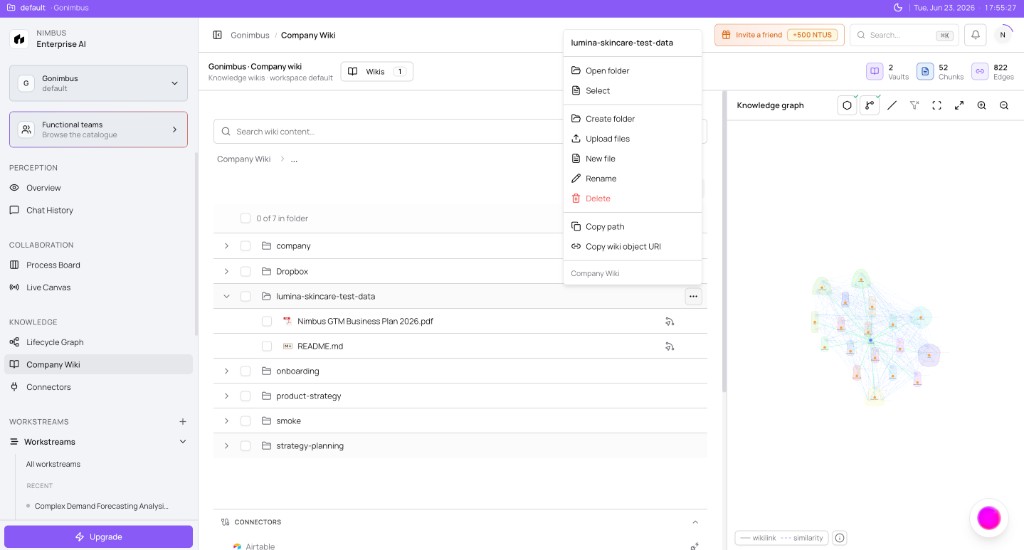Click the Edges link icon
The height and width of the screenshot is (550, 1024).
pos(980,71)
